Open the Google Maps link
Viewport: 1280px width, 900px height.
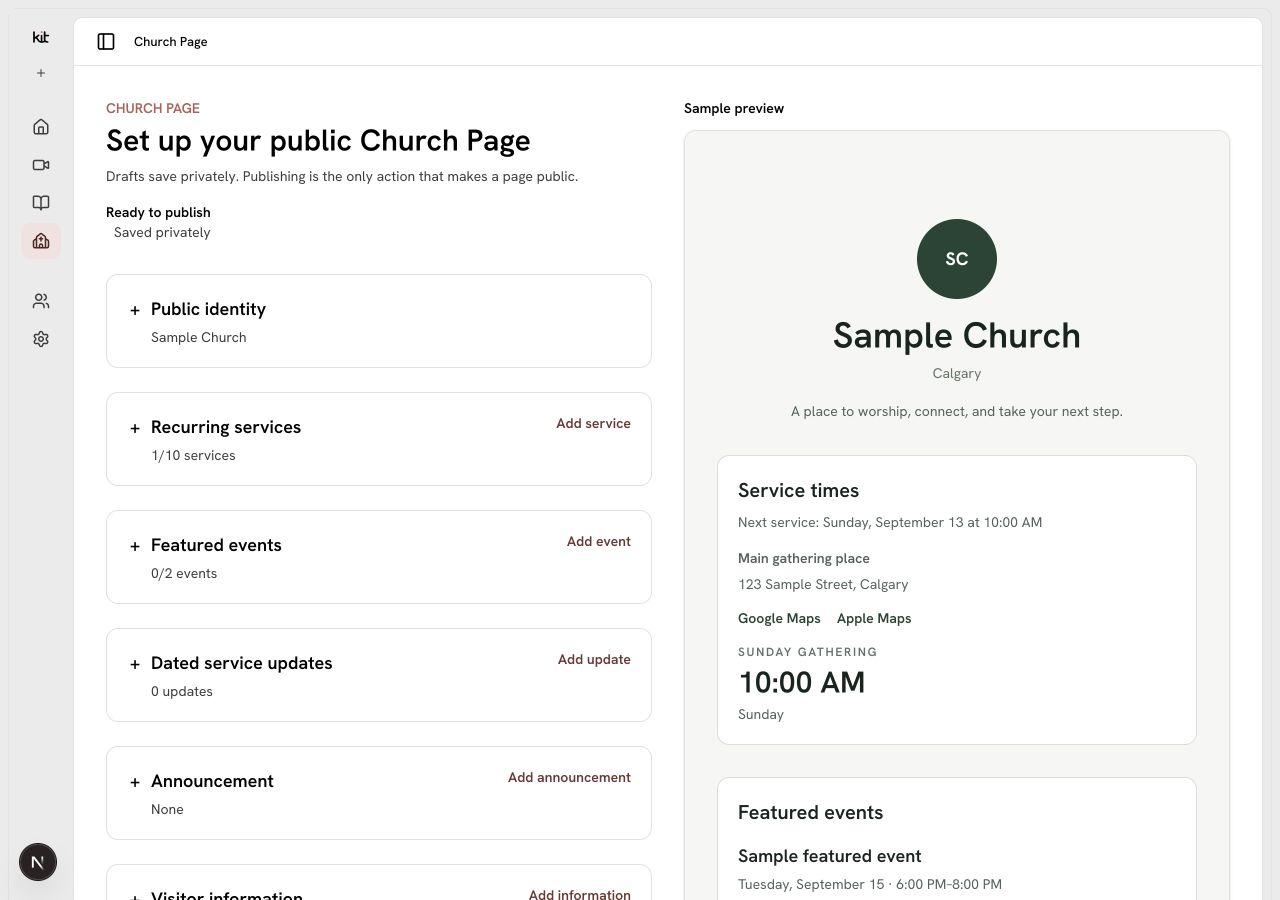779,619
